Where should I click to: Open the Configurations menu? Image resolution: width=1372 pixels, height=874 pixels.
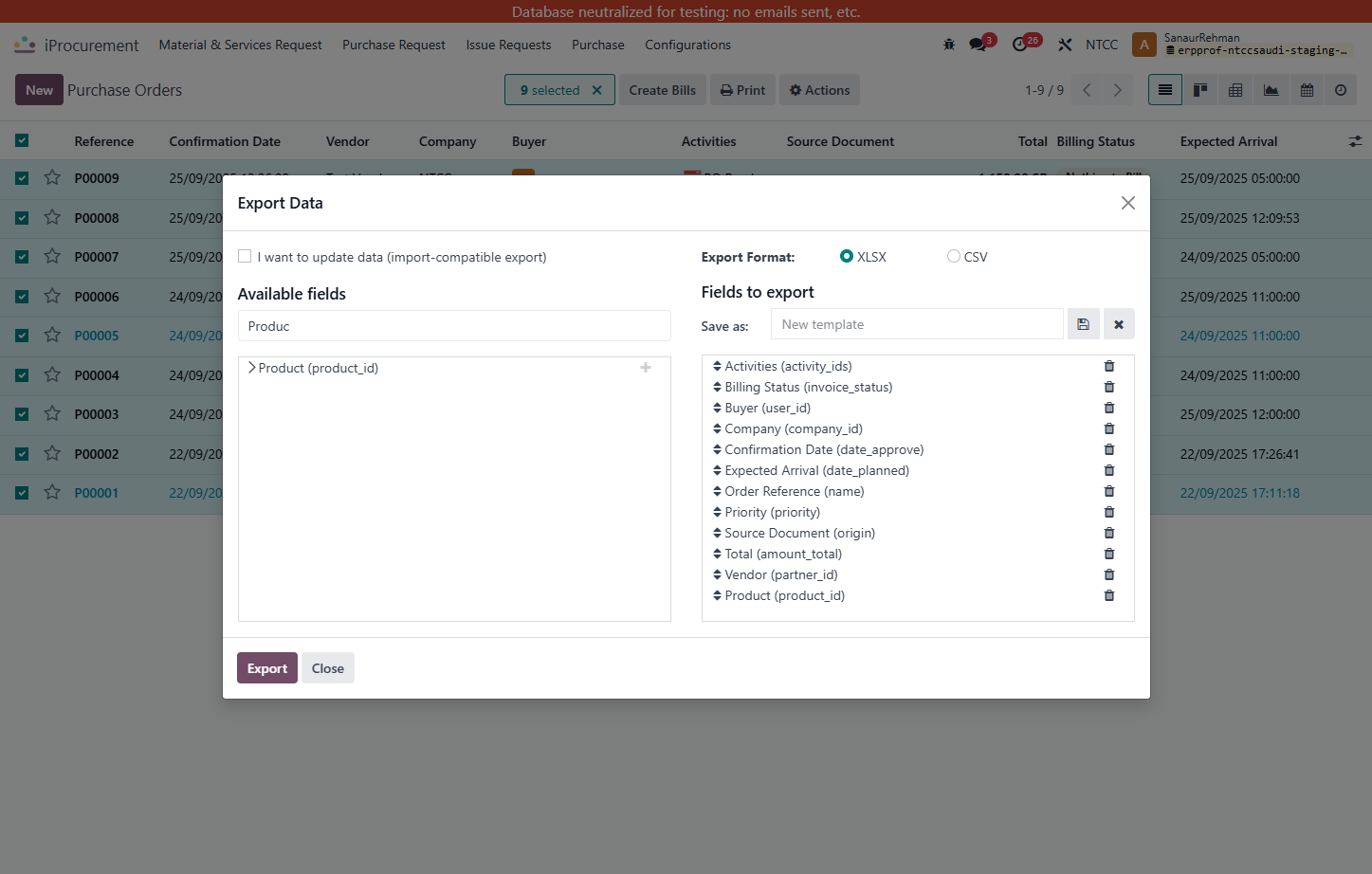(687, 45)
